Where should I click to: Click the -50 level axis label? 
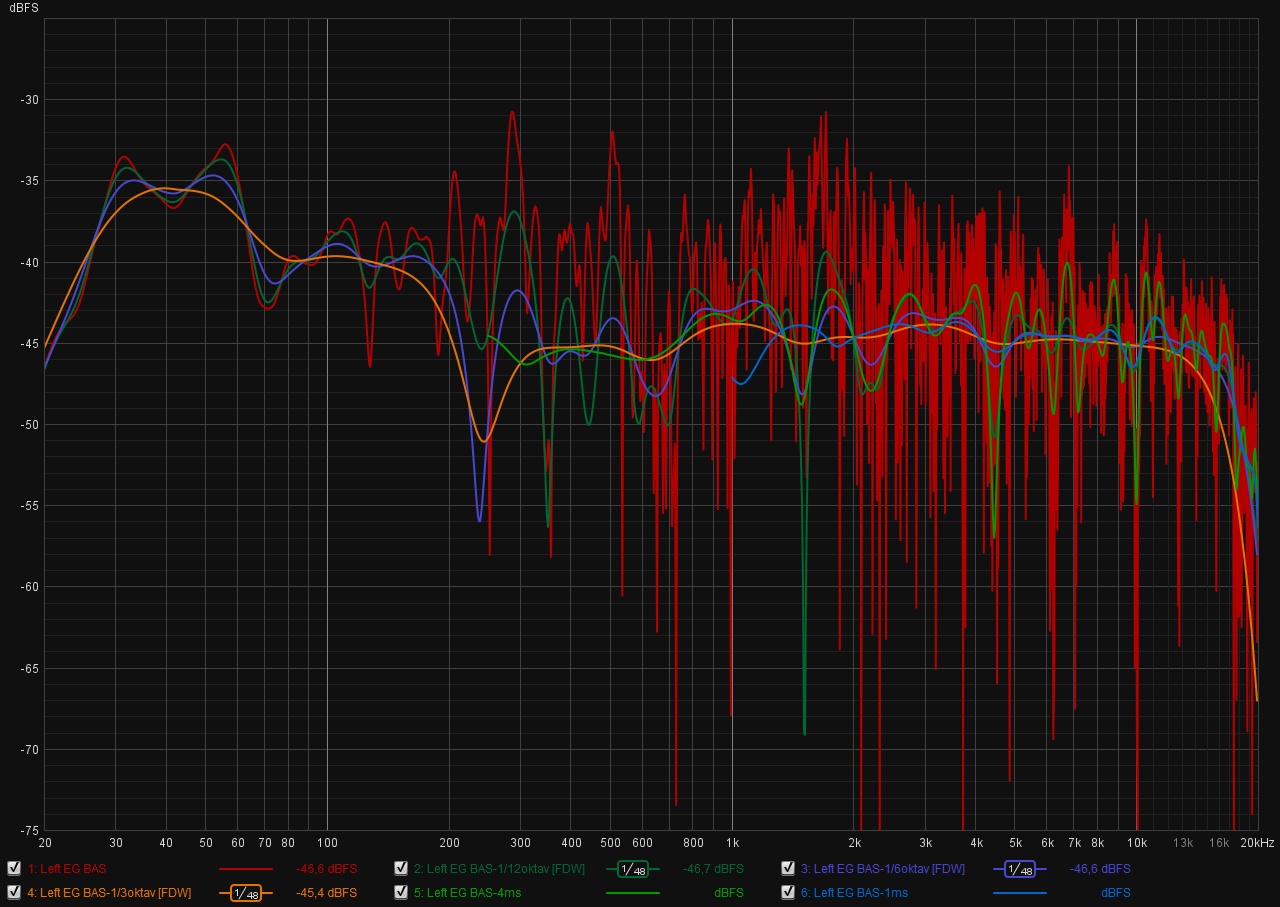coord(29,425)
